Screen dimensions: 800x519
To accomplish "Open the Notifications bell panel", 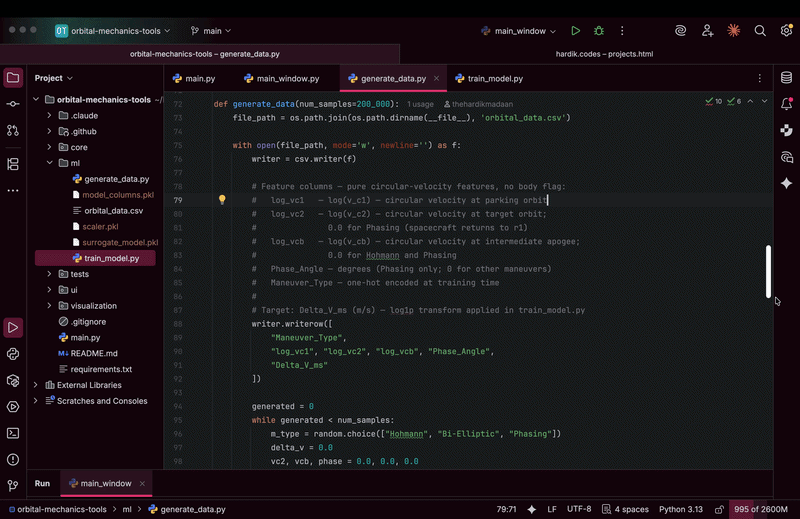I will (787, 104).
